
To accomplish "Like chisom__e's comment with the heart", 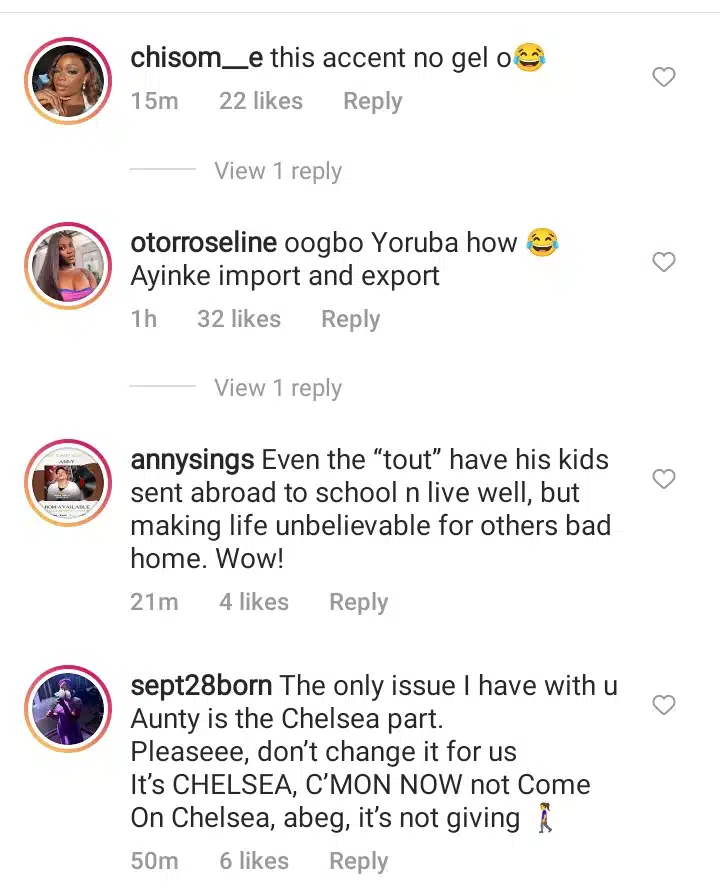I will tap(664, 77).
